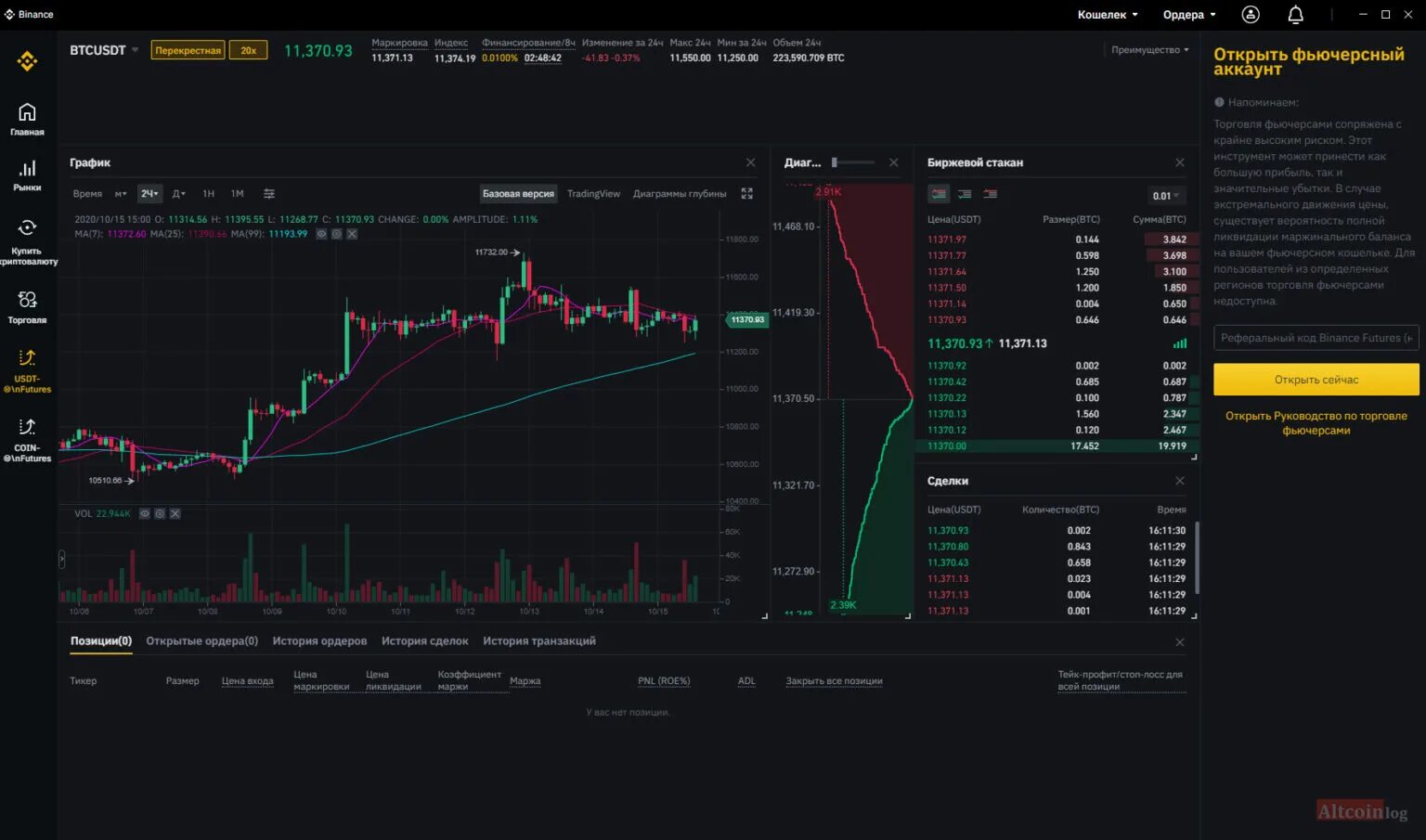Image resolution: width=1426 pixels, height=840 pixels.
Task: Close the Сделки trades panel
Action: coord(1179,481)
